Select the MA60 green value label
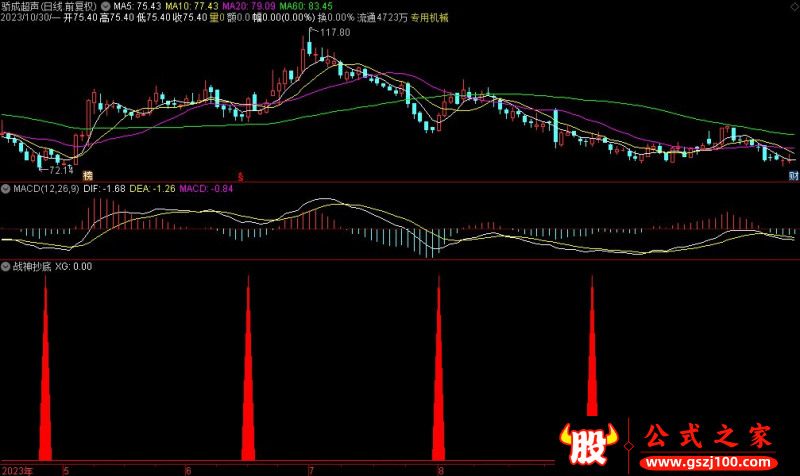 307,6
